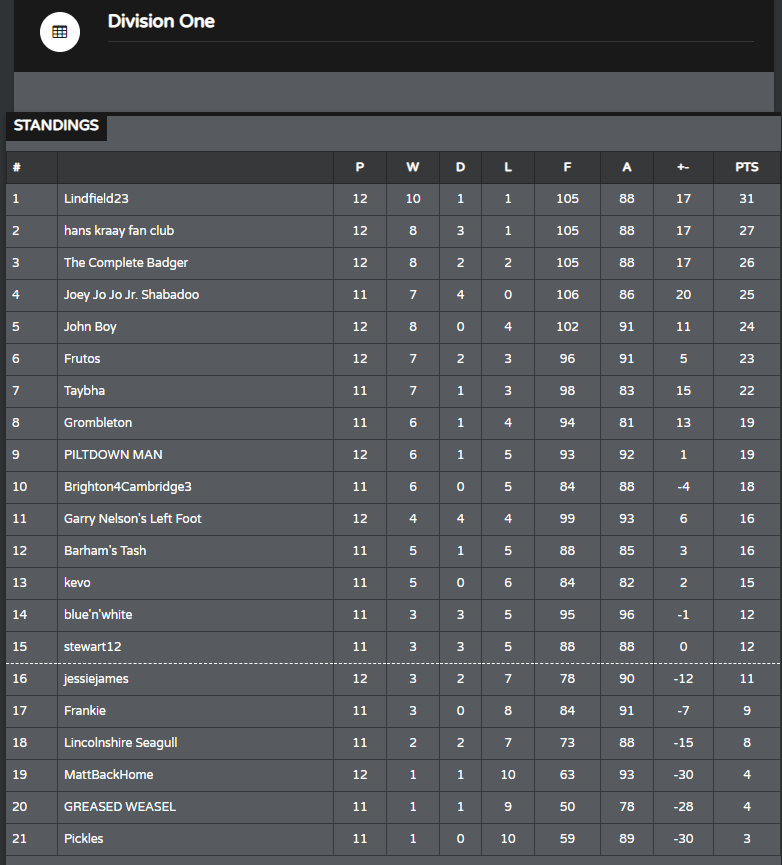Select the STANDINGS tab

click(56, 126)
